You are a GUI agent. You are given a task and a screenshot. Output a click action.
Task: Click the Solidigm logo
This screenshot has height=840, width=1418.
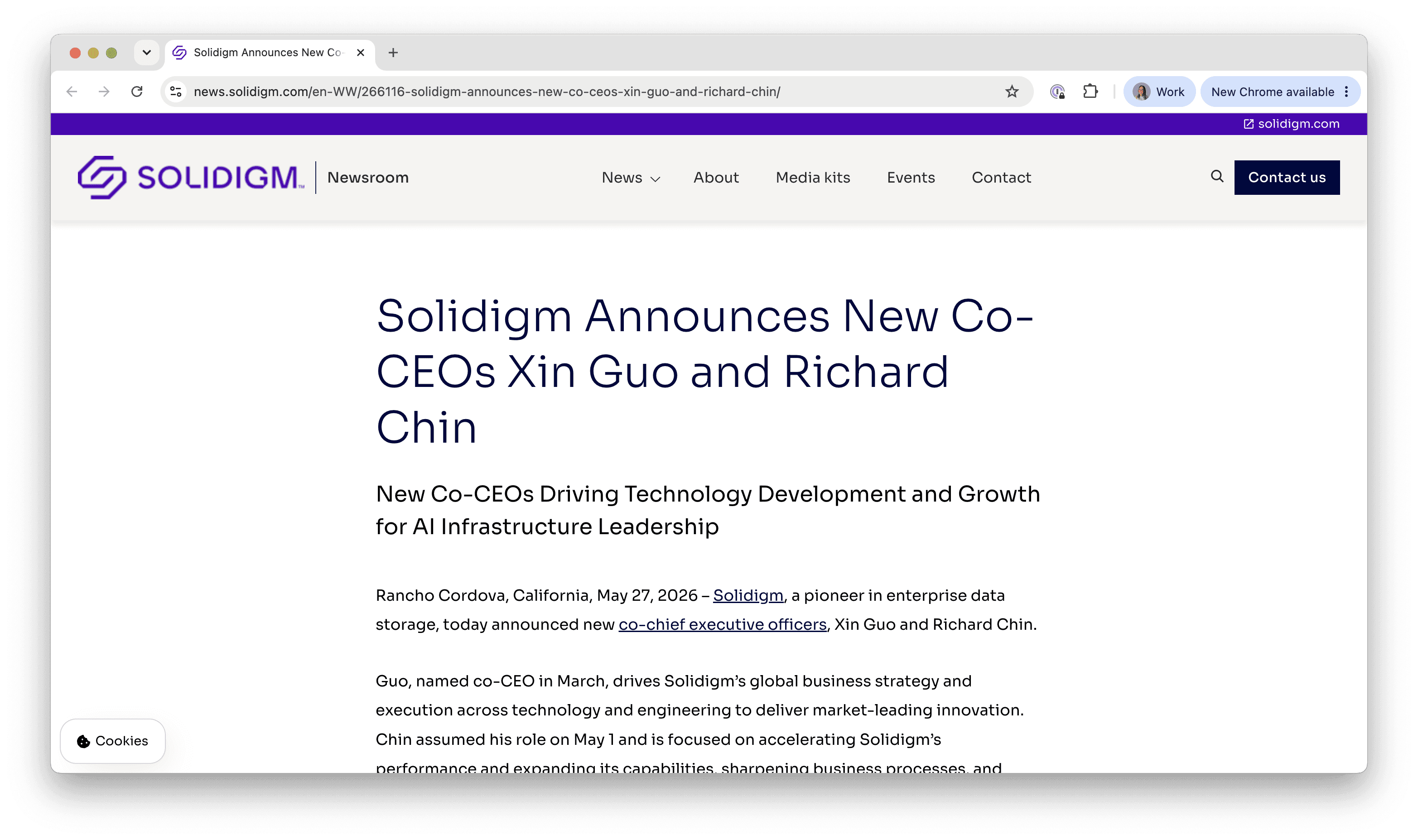point(191,177)
